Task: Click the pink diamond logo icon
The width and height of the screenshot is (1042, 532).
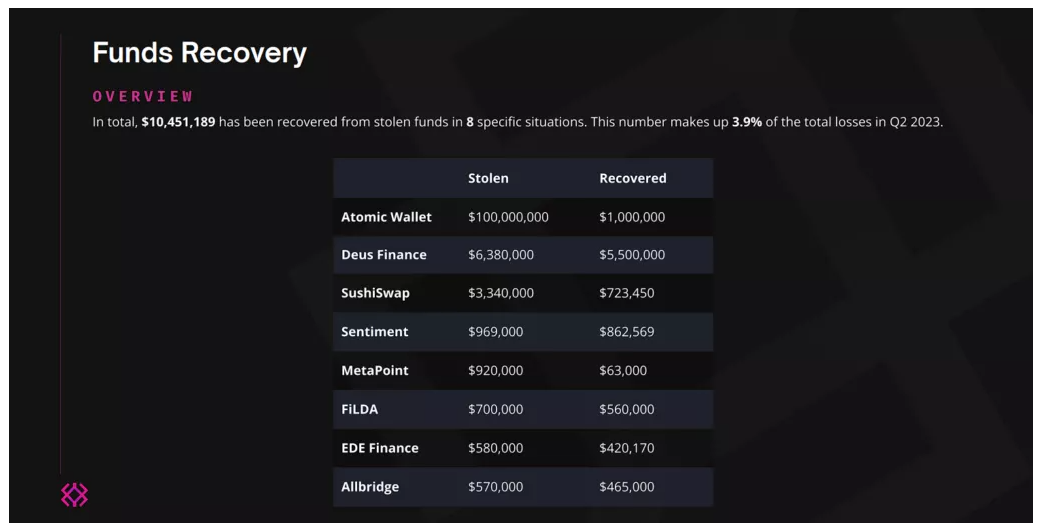Action: click(75, 494)
